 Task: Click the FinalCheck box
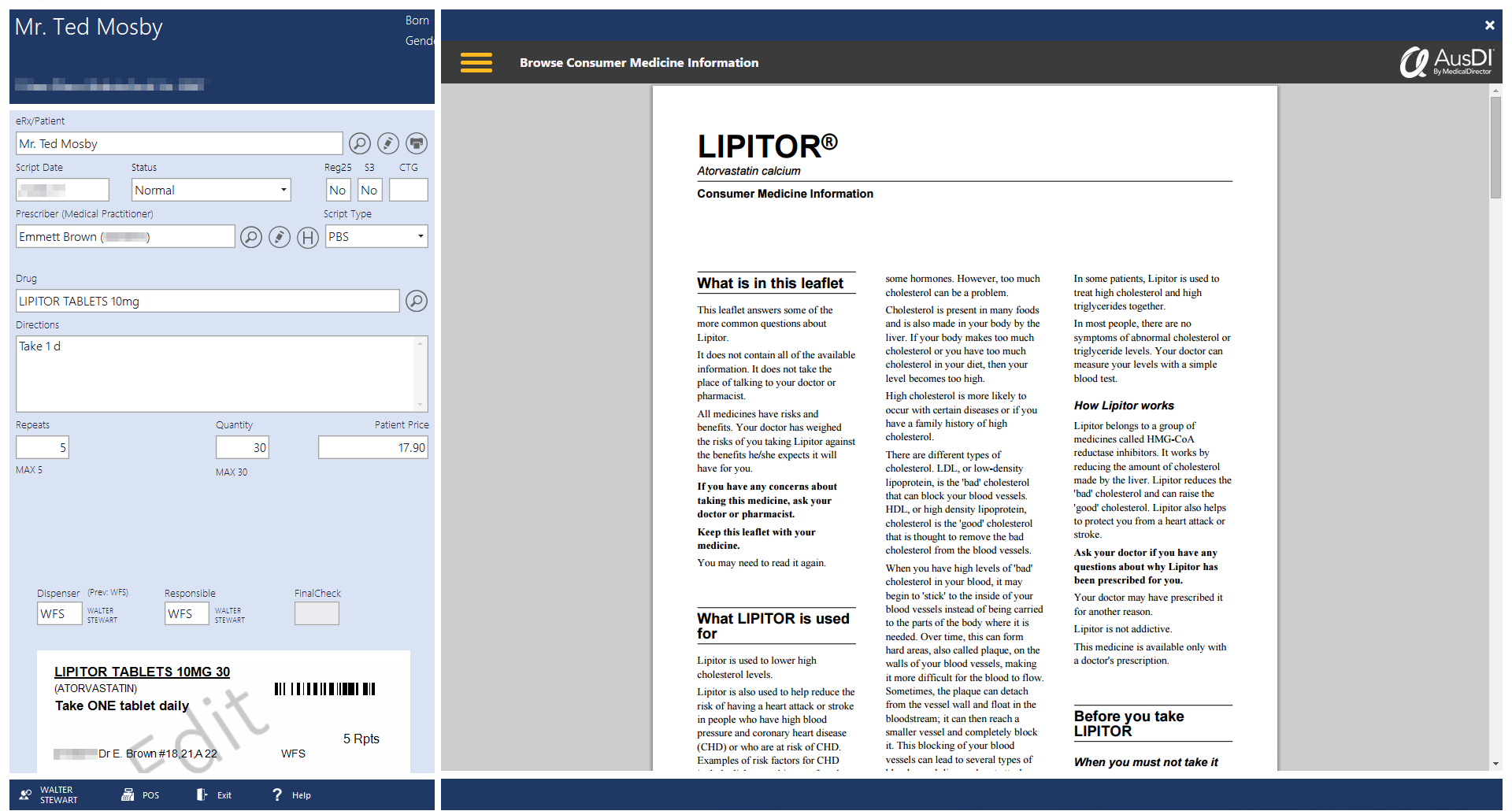317,613
